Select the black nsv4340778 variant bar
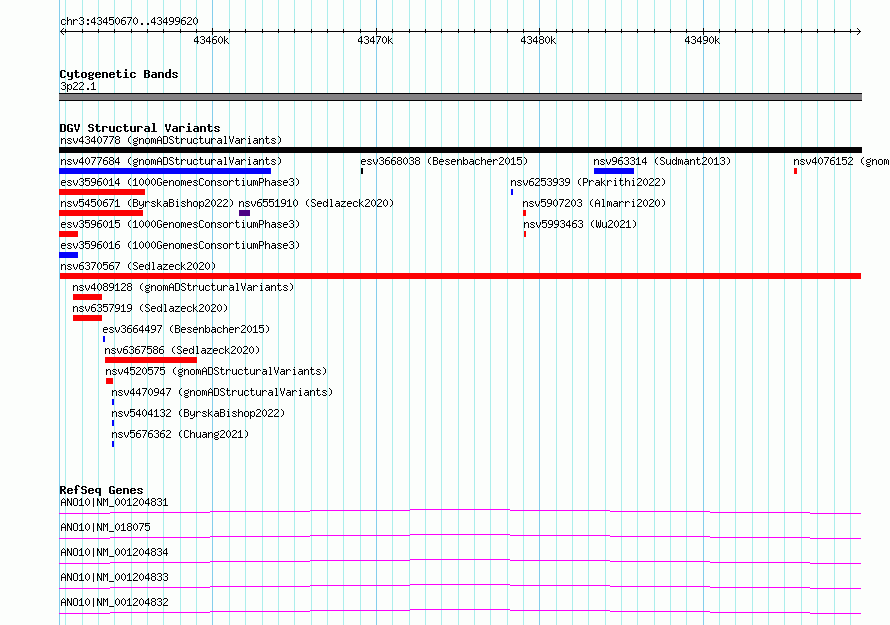The height and width of the screenshot is (625, 890). pos(460,150)
